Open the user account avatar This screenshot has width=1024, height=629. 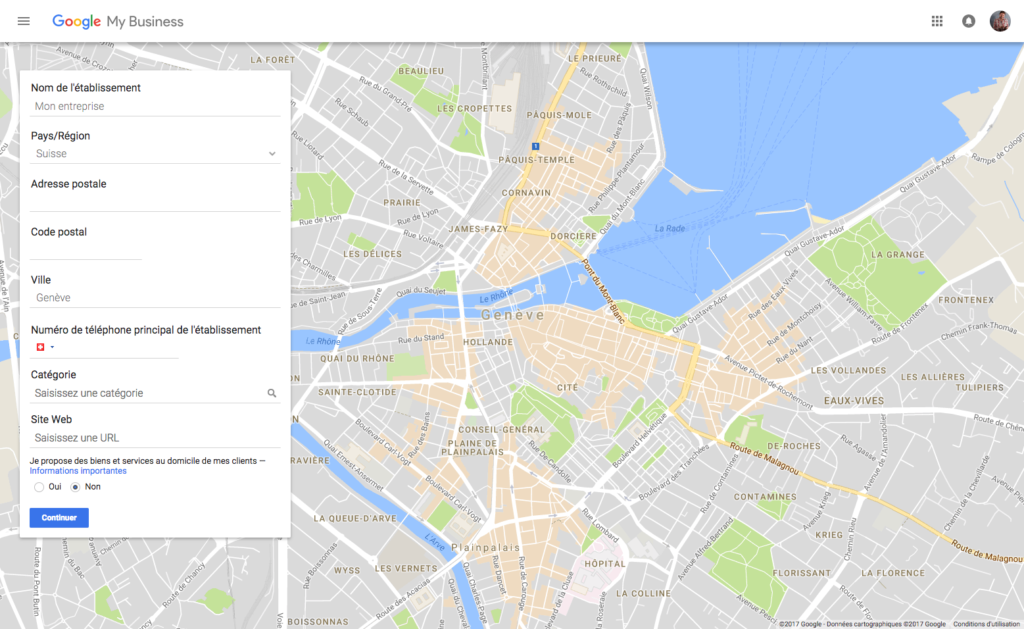point(1000,21)
